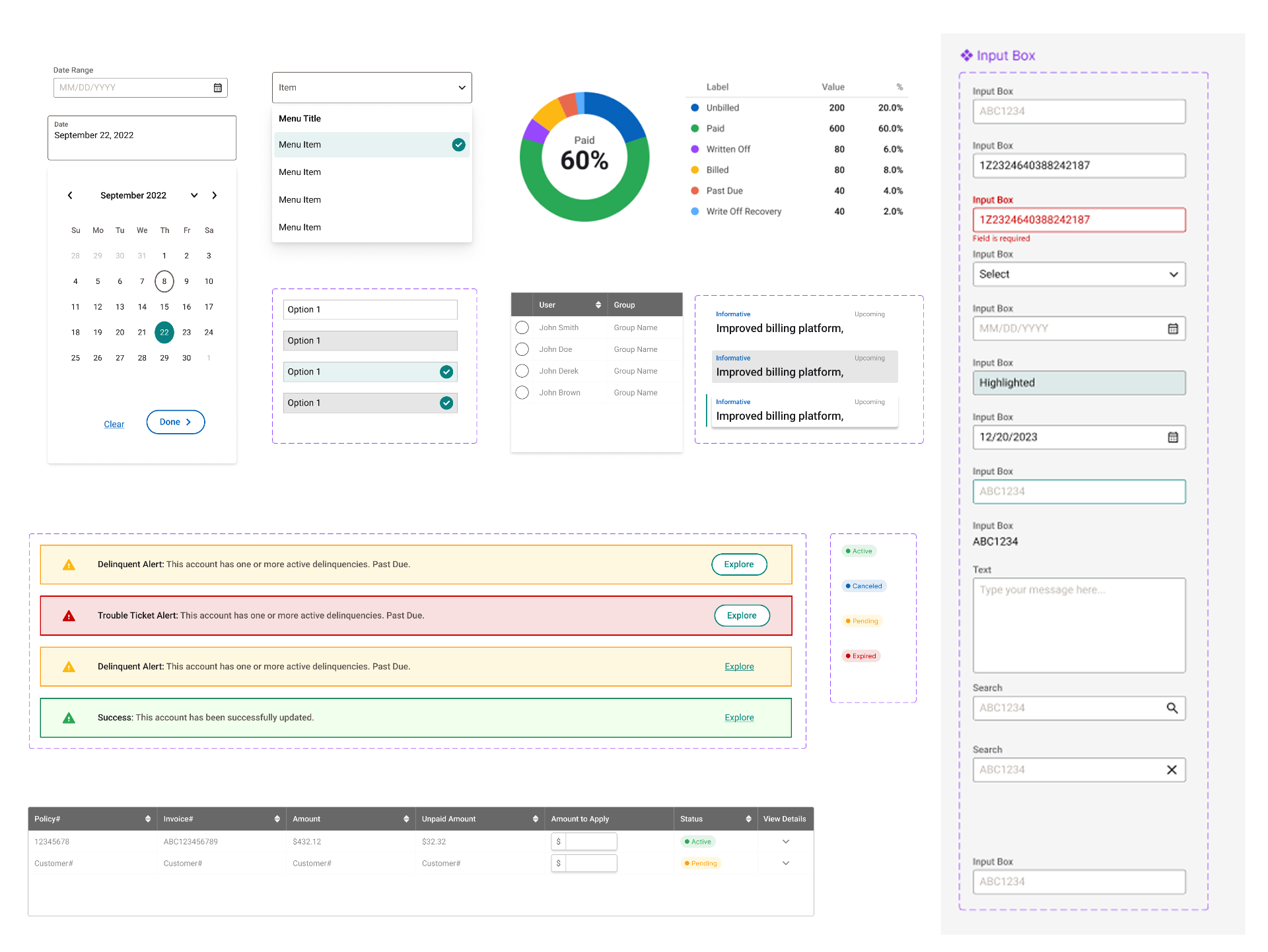The image size is (1268, 952).
Task: Click the Active status badge in badge panel
Action: click(x=859, y=551)
